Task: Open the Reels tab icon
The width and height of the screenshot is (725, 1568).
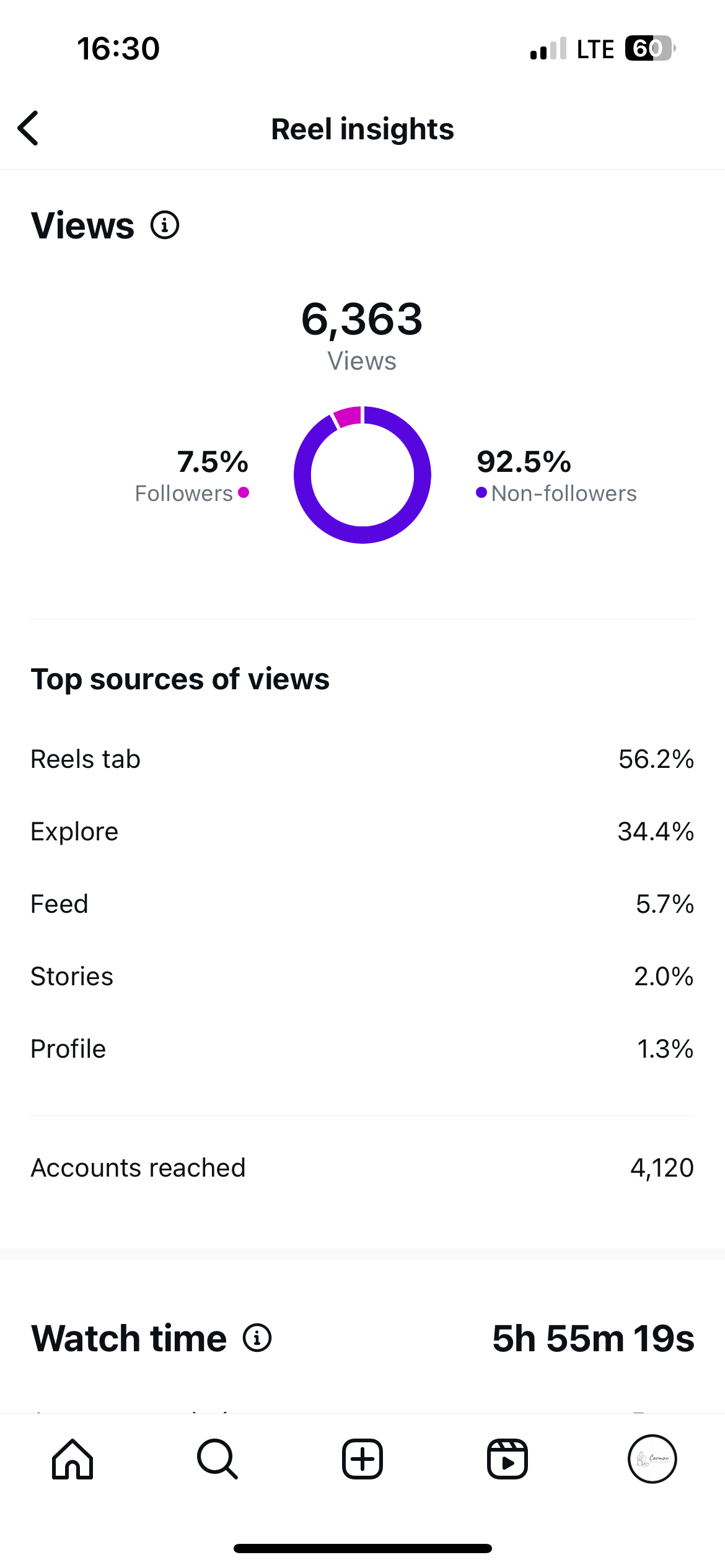Action: (x=507, y=1459)
